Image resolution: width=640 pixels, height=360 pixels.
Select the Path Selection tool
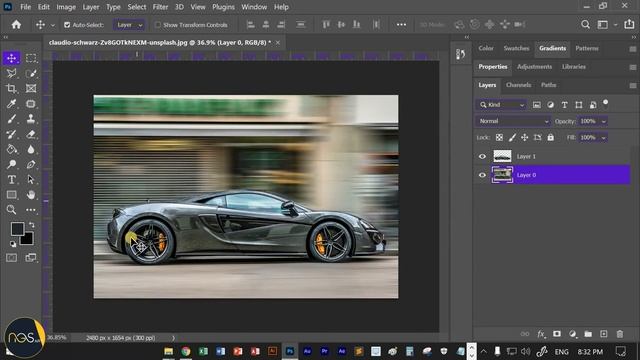(31, 180)
